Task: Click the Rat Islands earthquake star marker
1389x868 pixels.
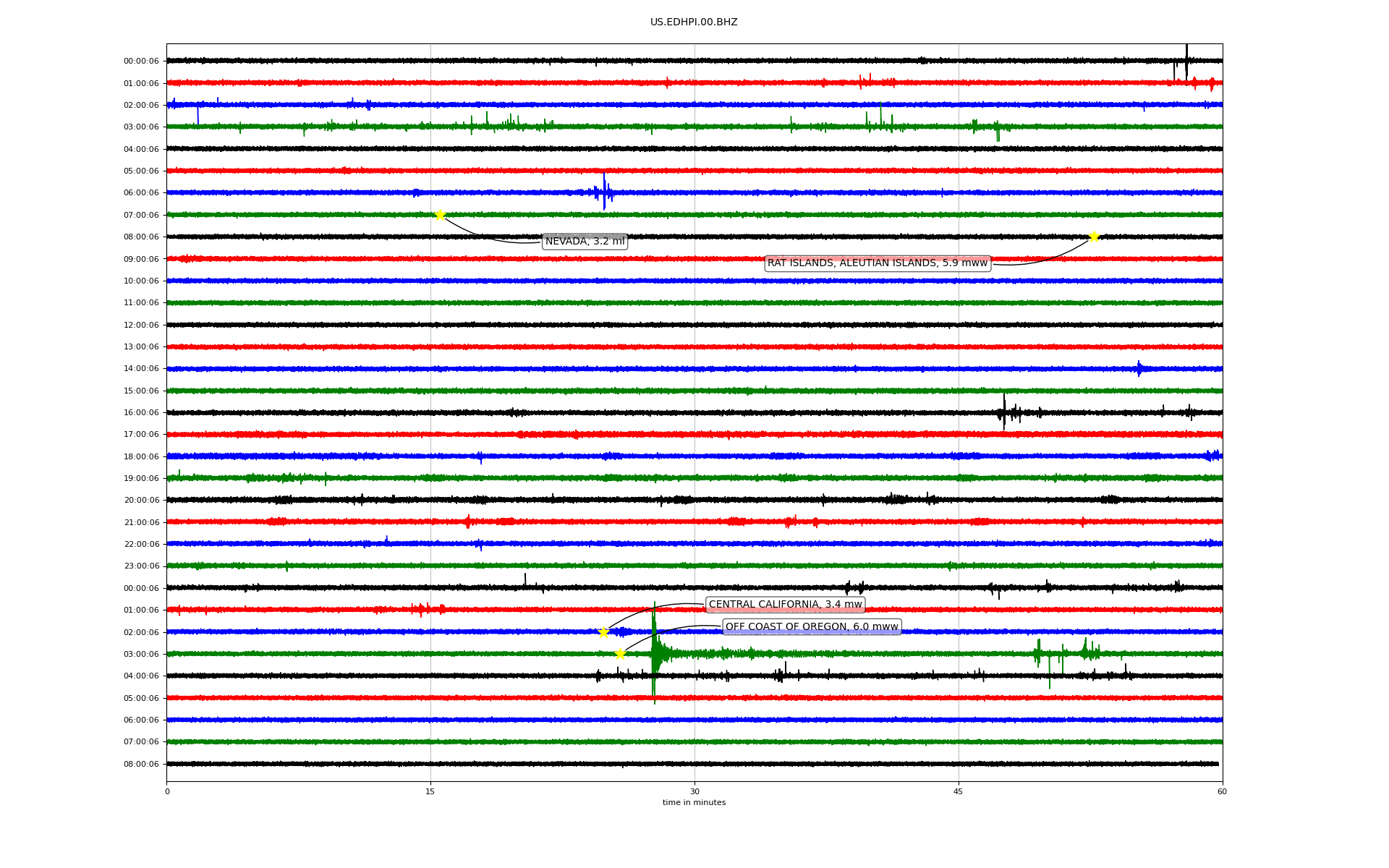Action: 1094,237
